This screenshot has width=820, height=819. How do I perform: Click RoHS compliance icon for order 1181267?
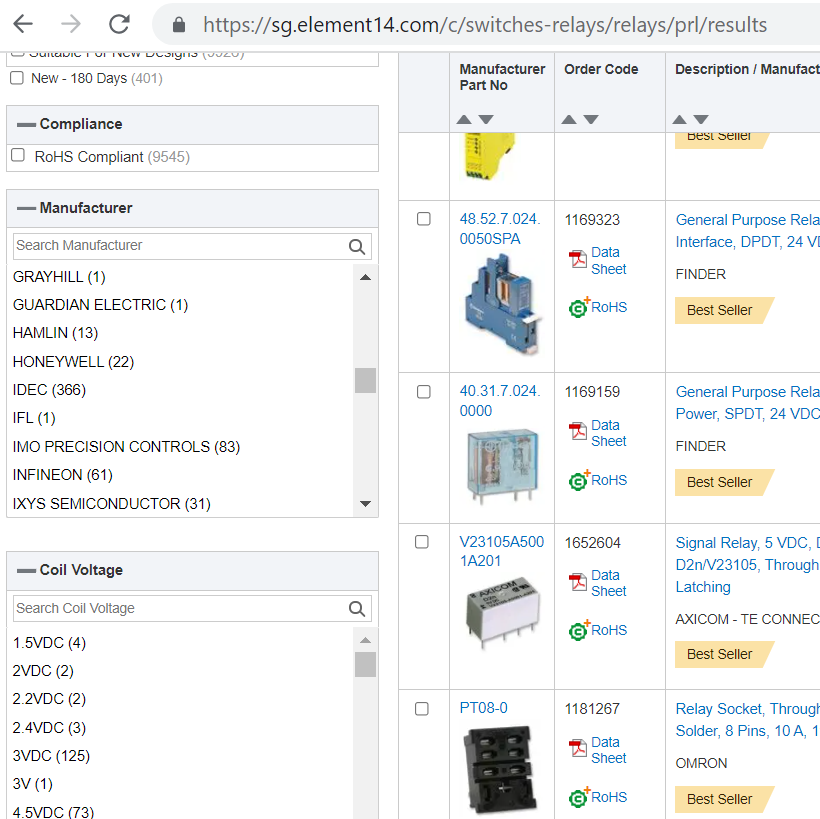[578, 798]
